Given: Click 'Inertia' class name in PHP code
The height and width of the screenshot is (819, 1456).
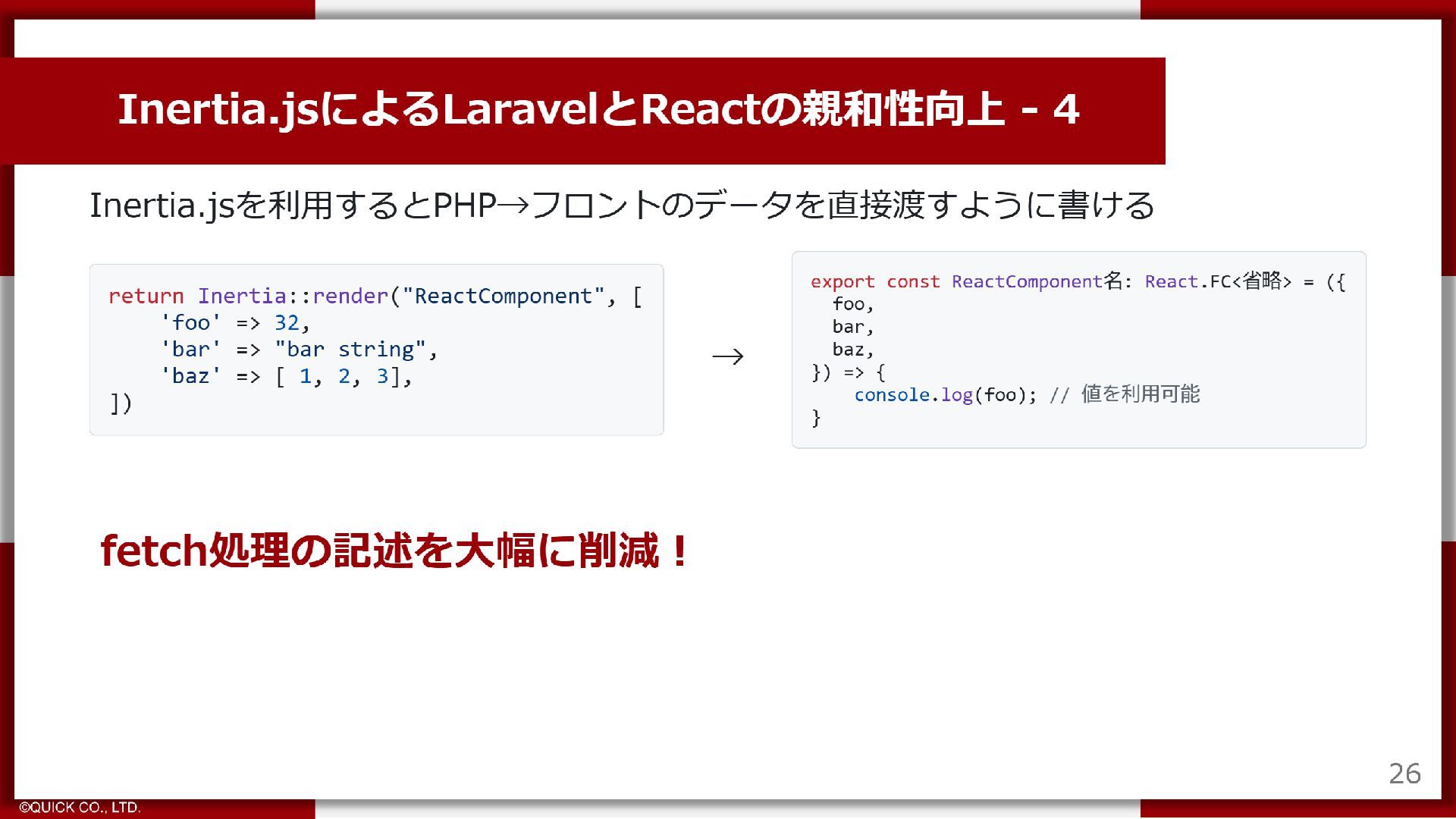Looking at the screenshot, I should [241, 296].
